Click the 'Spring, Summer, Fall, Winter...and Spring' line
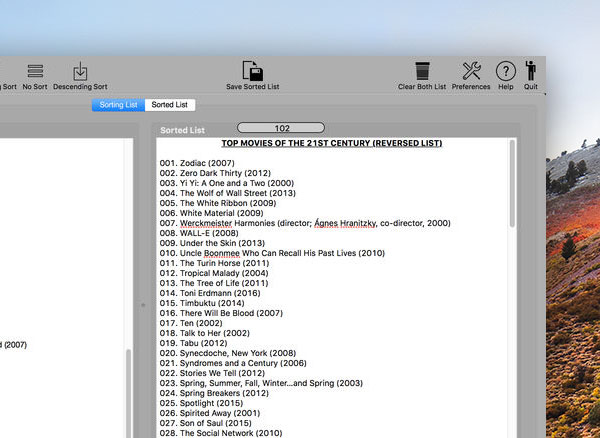This screenshot has height=438, width=600. point(261,383)
